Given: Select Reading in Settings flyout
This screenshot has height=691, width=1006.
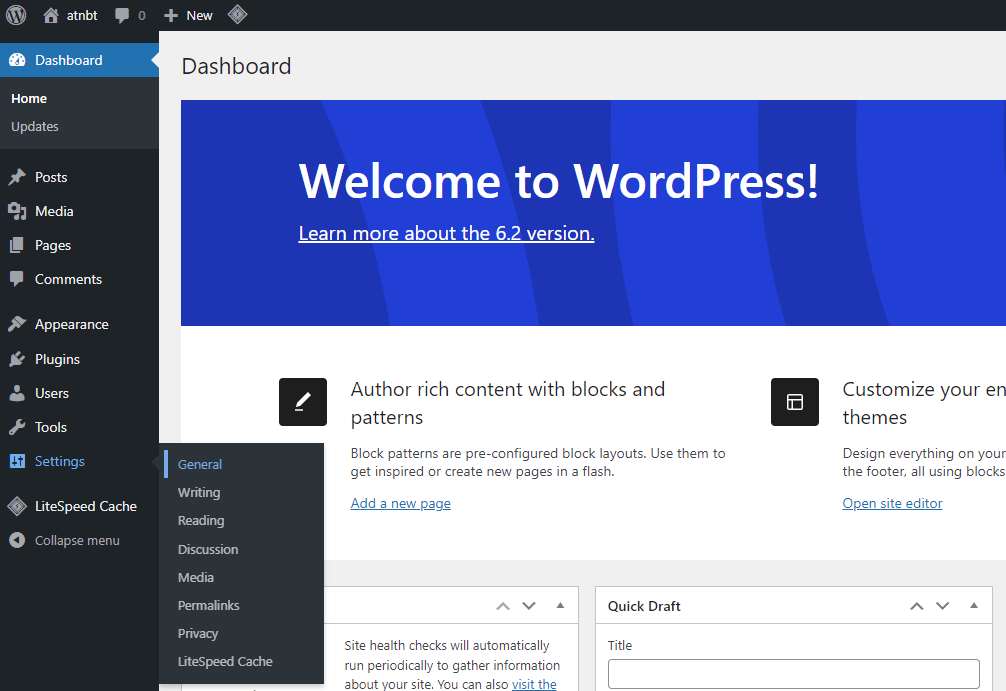Looking at the screenshot, I should tap(201, 521).
